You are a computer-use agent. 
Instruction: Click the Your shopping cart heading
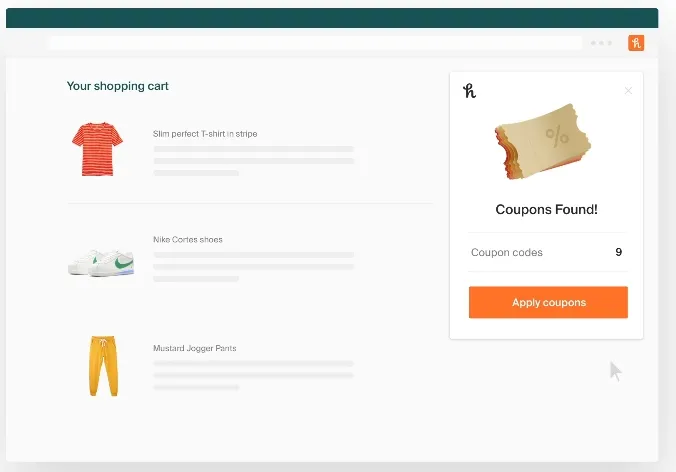117,86
